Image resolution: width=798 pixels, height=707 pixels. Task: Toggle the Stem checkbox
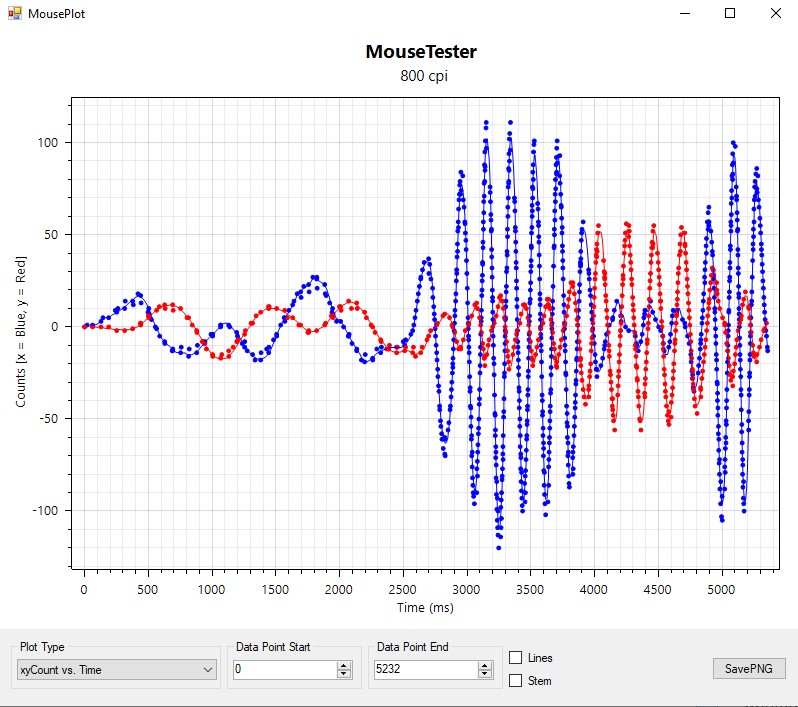tap(516, 681)
